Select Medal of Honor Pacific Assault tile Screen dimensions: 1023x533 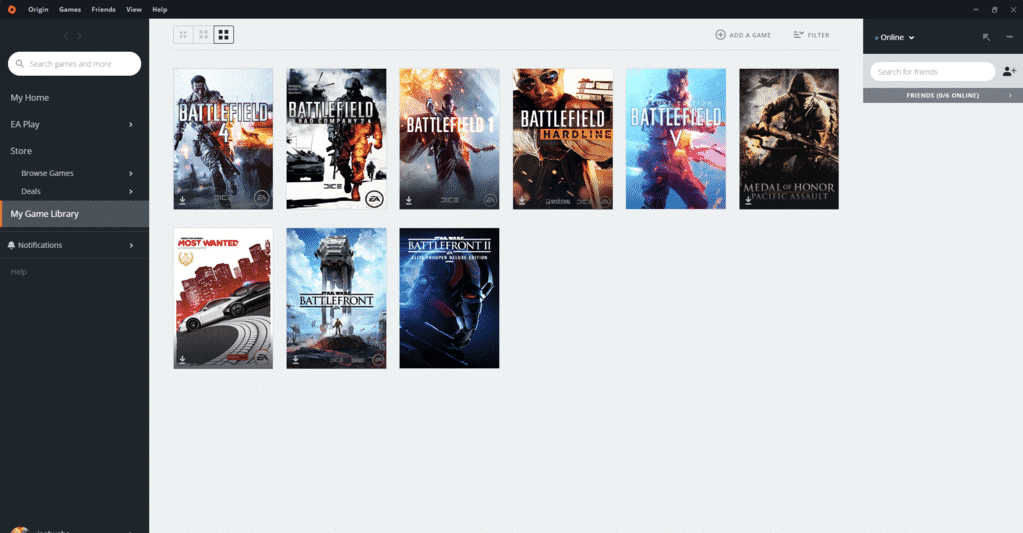tap(789, 139)
